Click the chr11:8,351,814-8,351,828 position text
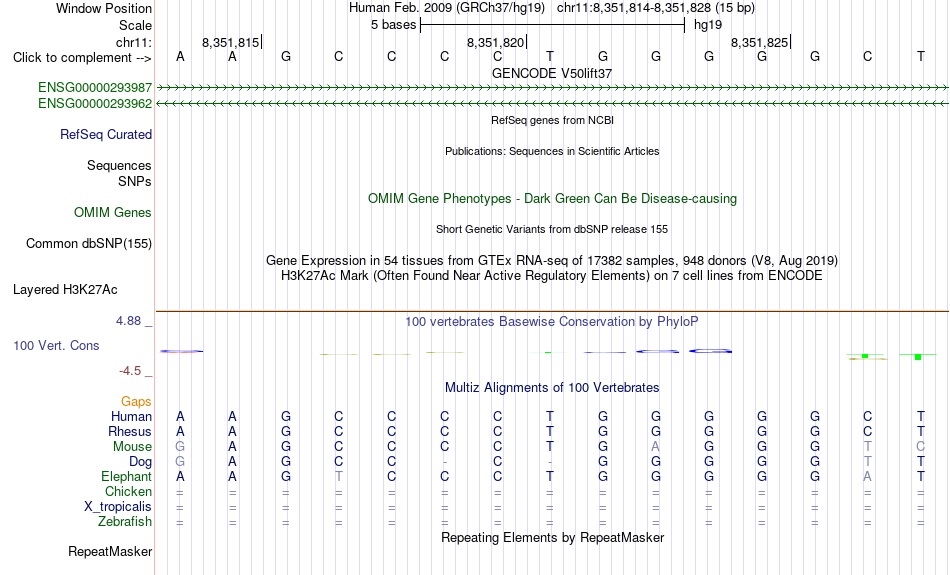Screen dimensions: 950x575 (656, 8)
